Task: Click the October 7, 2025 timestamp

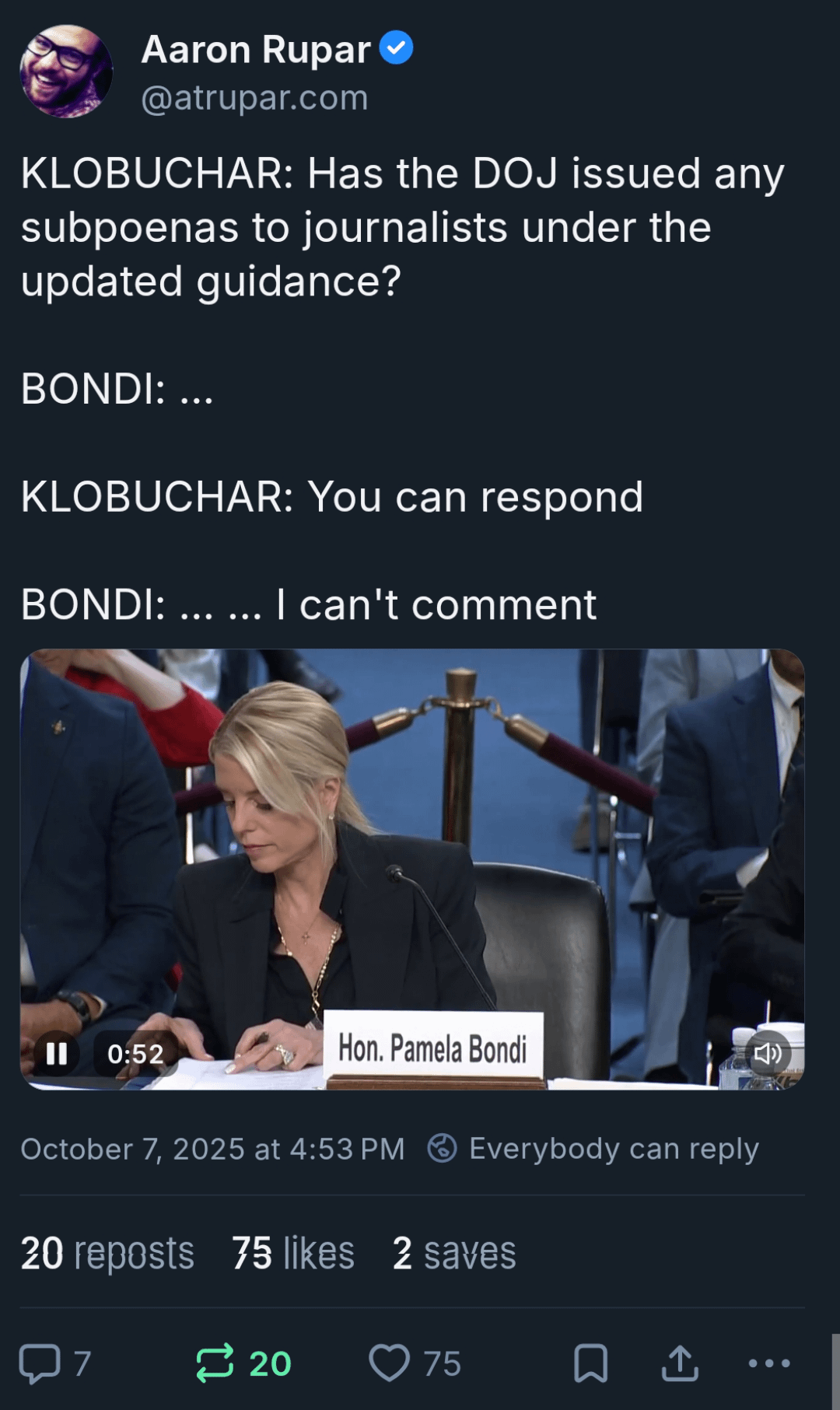Action: point(212,1149)
